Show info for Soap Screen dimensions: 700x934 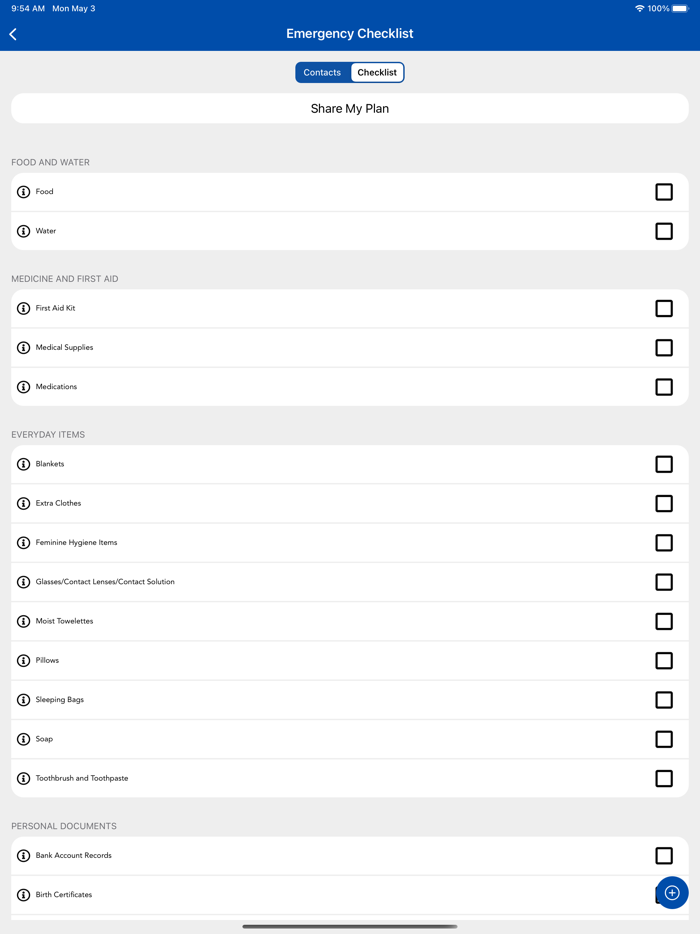pyautogui.click(x=23, y=739)
